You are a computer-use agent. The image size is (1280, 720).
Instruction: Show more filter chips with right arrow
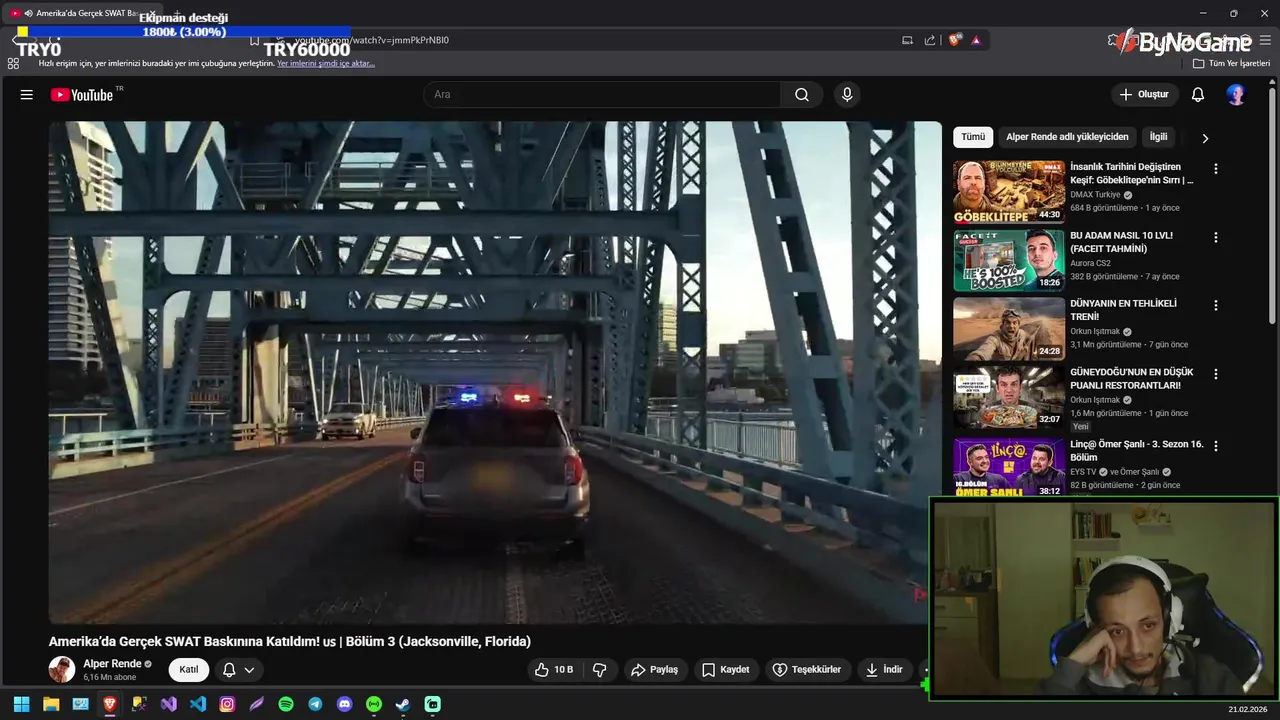click(1205, 138)
